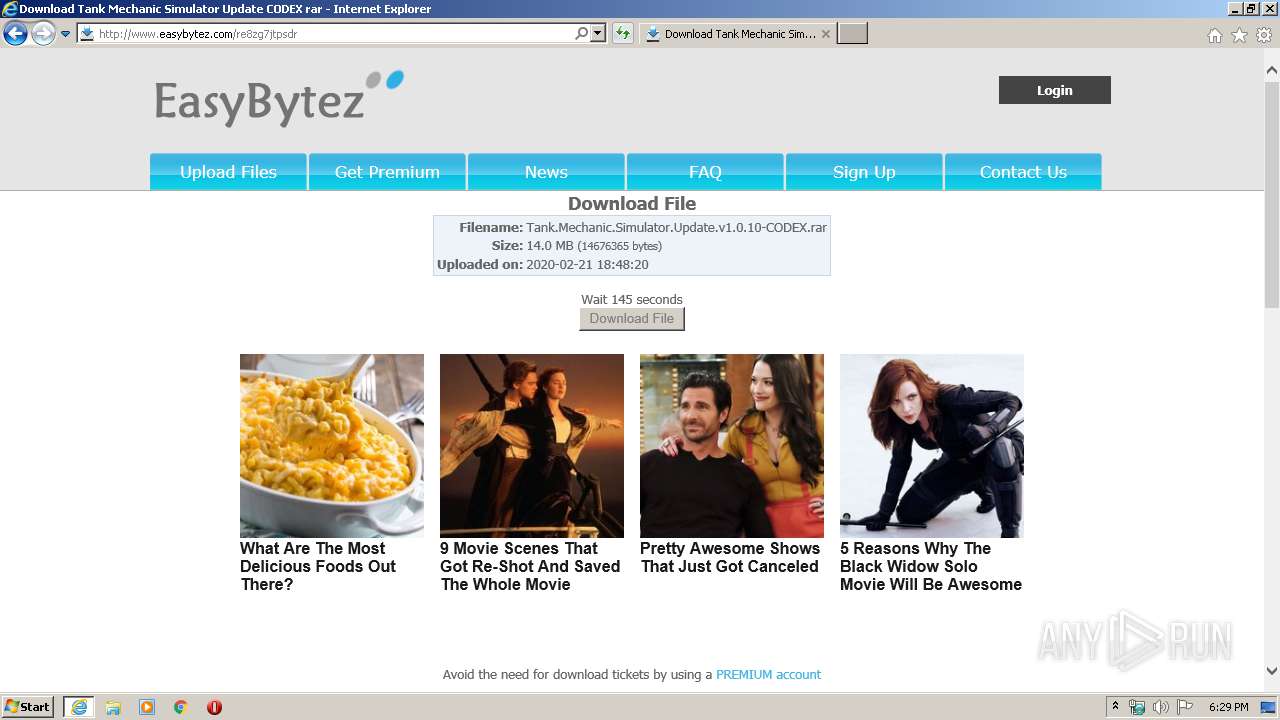1280x720 pixels.
Task: Open the recent pages dropdown arrow
Action: pos(66,34)
